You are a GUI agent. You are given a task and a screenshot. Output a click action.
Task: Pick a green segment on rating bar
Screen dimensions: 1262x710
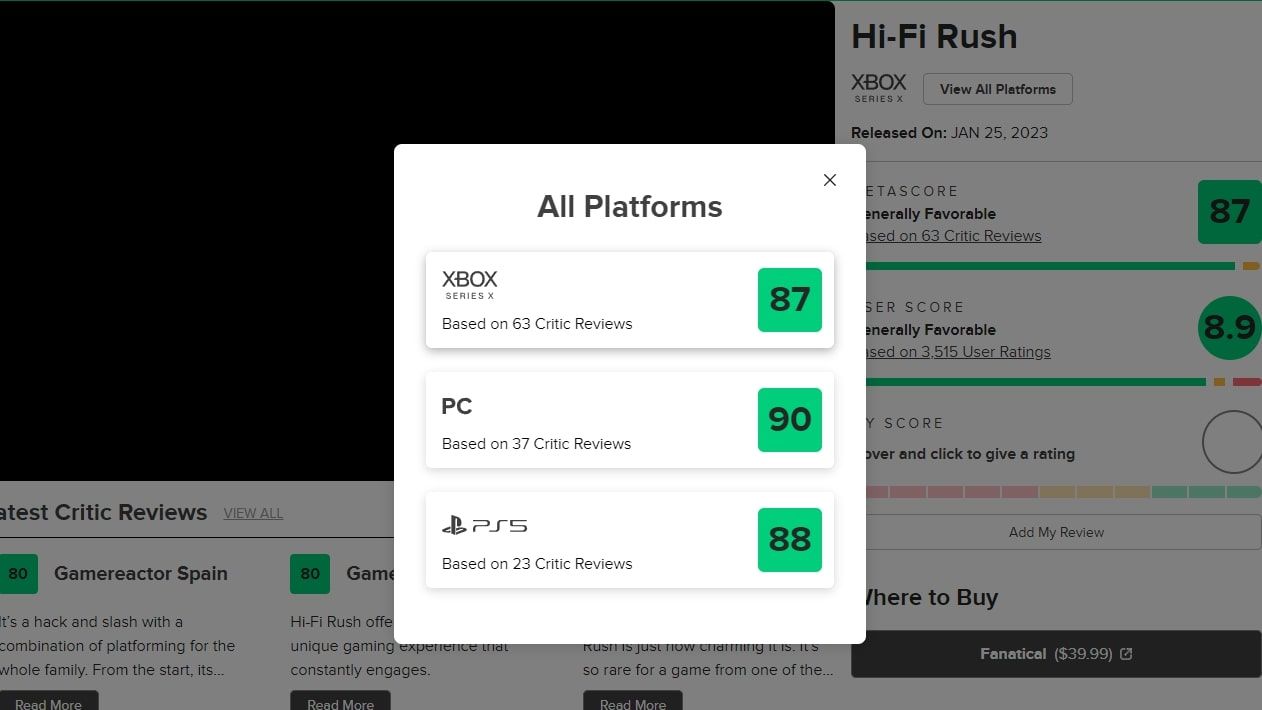(1206, 492)
